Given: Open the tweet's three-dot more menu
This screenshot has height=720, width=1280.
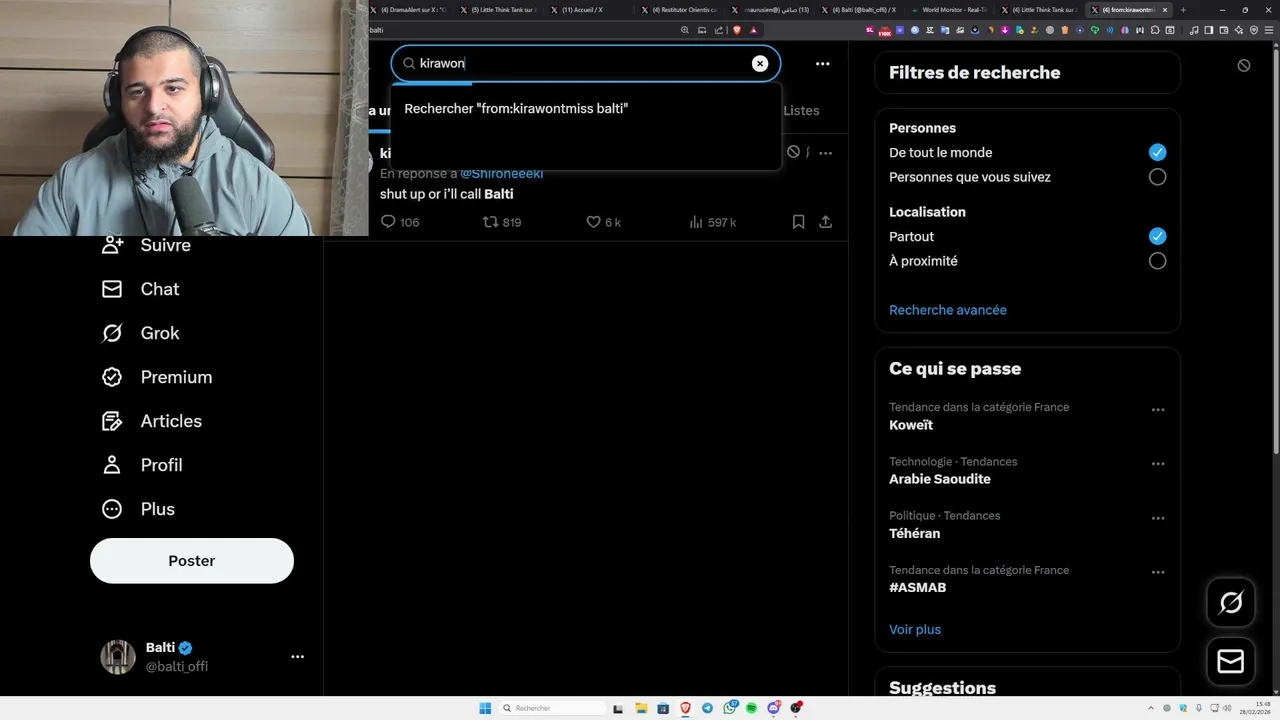Looking at the screenshot, I should [825, 153].
